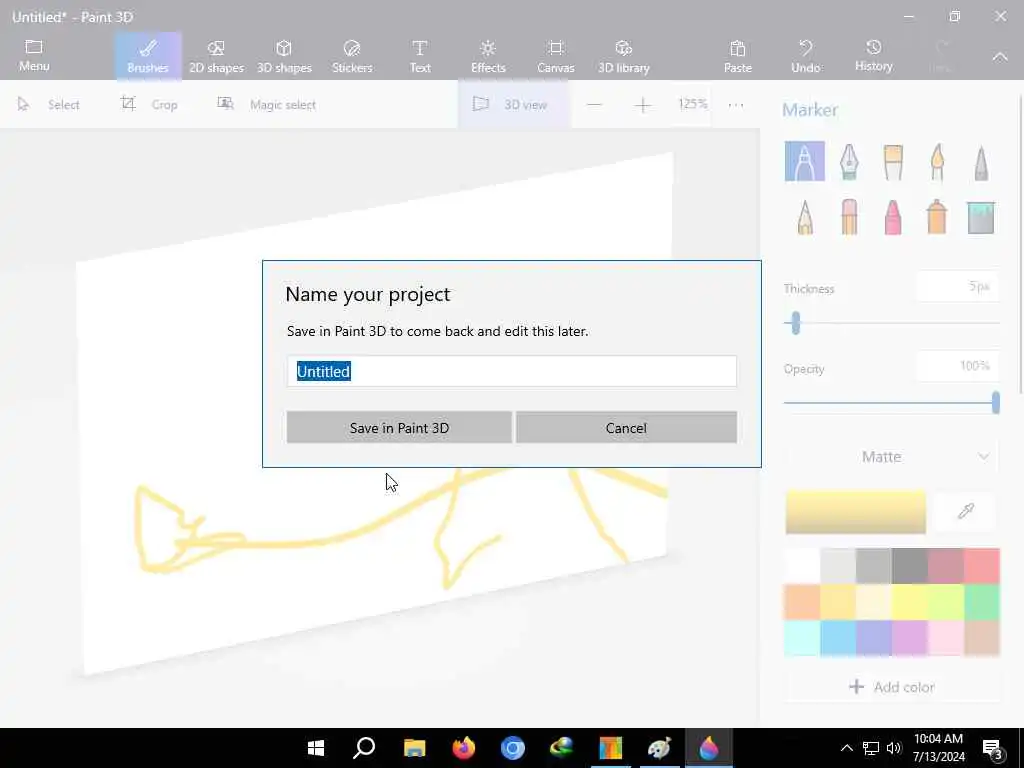Open File Explorer from taskbar

[414, 748]
